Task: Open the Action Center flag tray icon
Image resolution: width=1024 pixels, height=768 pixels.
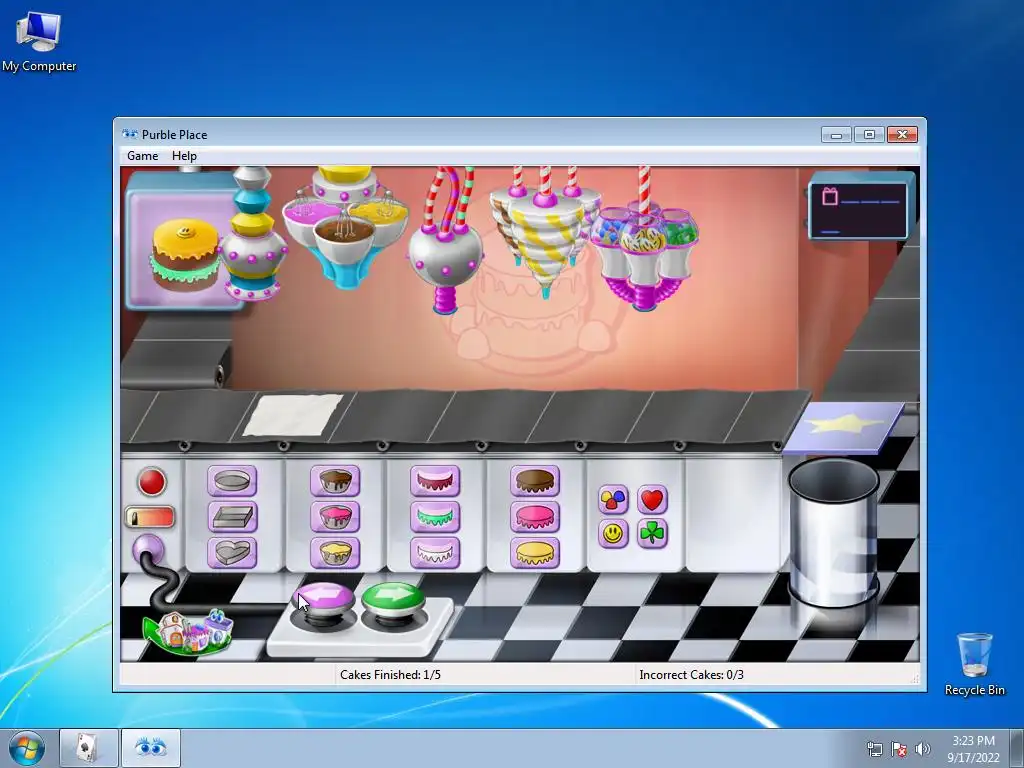Action: (x=899, y=749)
